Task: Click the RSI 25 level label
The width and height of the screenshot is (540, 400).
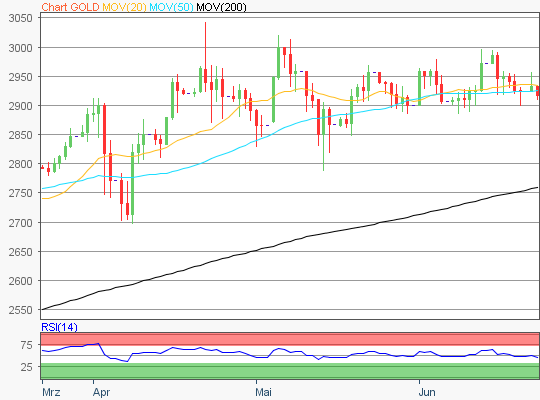Action: pos(26,367)
